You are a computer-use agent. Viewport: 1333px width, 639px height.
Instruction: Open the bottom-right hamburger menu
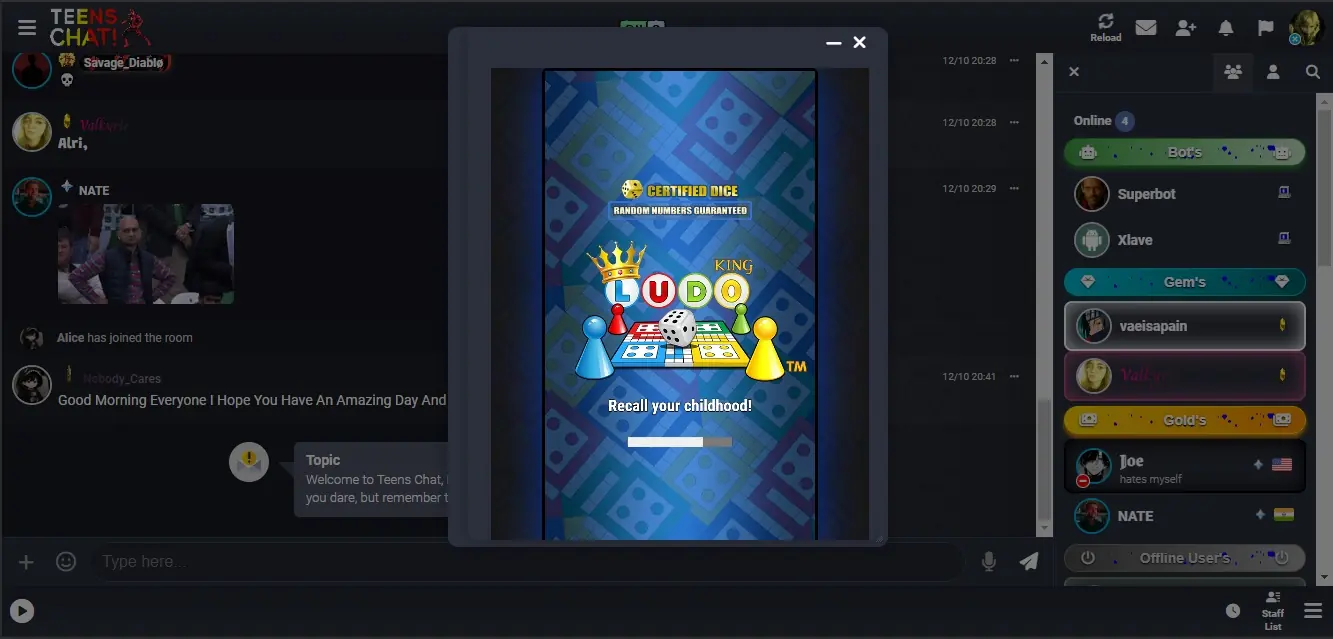[x=1313, y=611]
